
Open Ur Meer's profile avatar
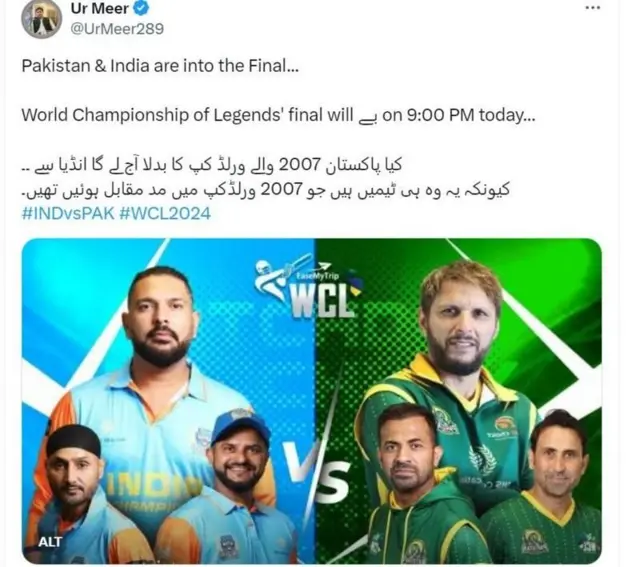(x=42, y=18)
